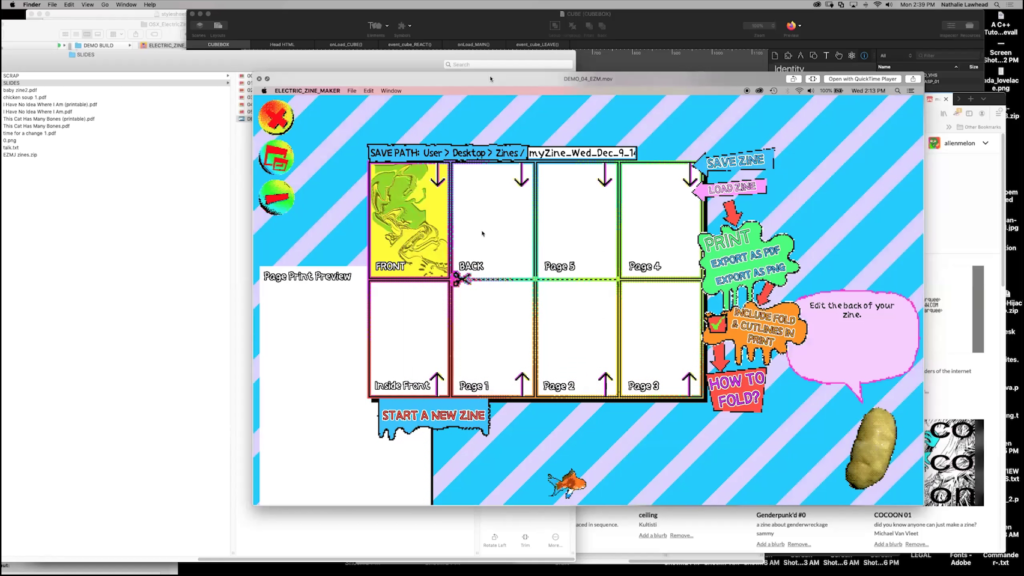Image resolution: width=1024 pixels, height=576 pixels.
Task: Select the file "EZMJ zines.zip" in Finder
Action: click(20, 155)
